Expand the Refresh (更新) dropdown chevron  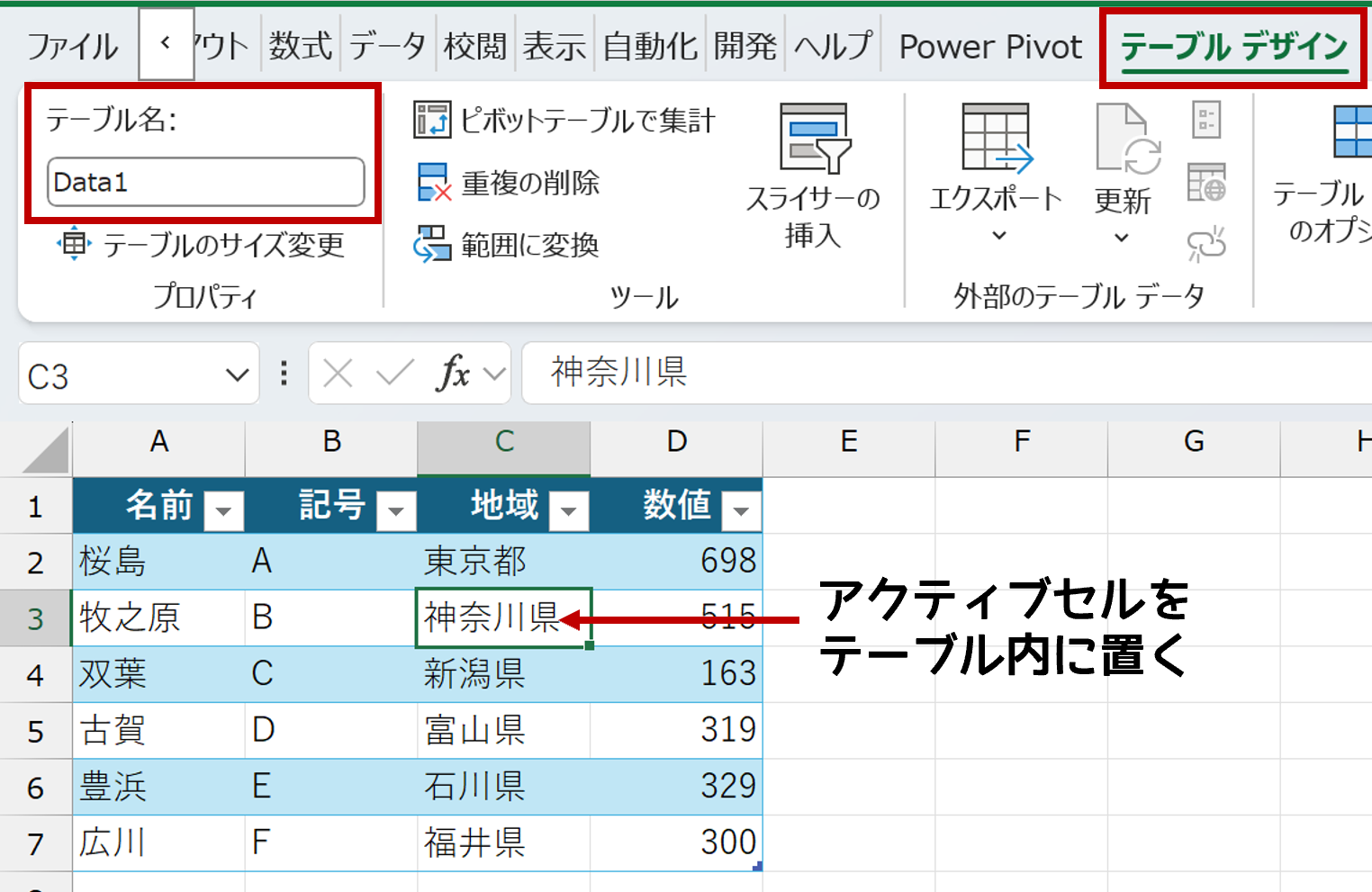pos(1122,238)
